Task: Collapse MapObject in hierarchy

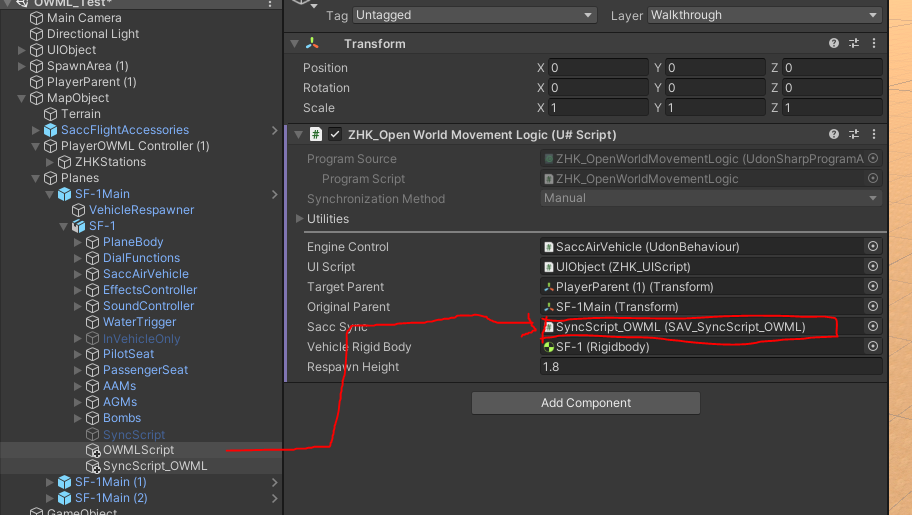Action: point(22,98)
